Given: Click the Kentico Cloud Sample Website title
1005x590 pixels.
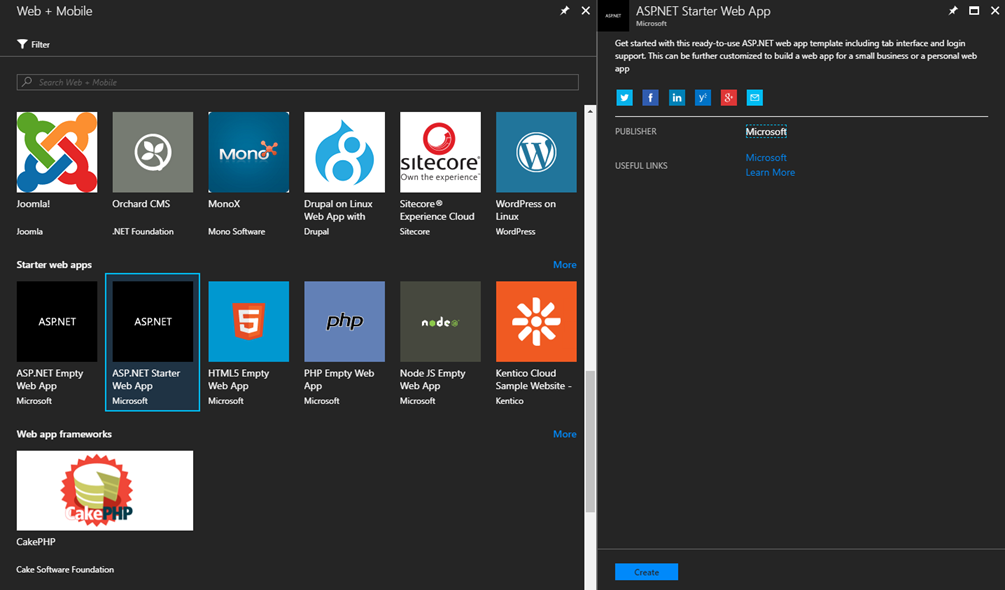Looking at the screenshot, I should [x=533, y=379].
